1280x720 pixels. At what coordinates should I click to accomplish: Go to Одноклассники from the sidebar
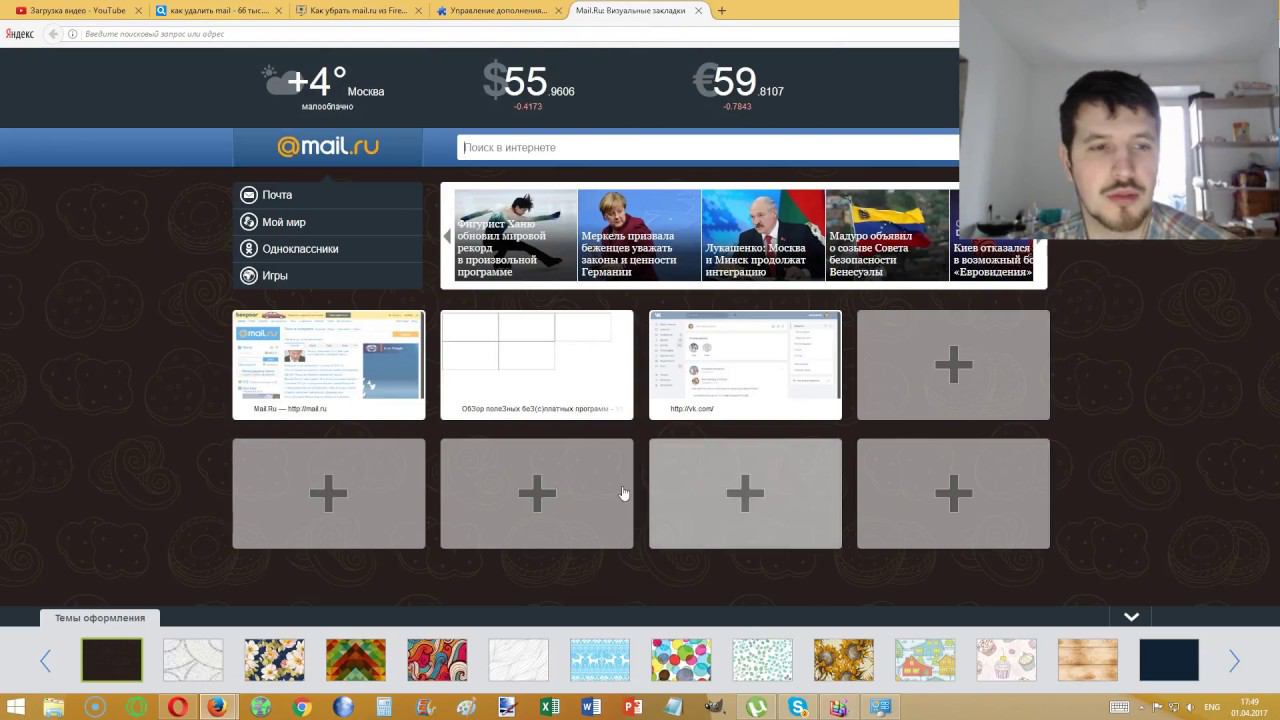[x=328, y=249]
